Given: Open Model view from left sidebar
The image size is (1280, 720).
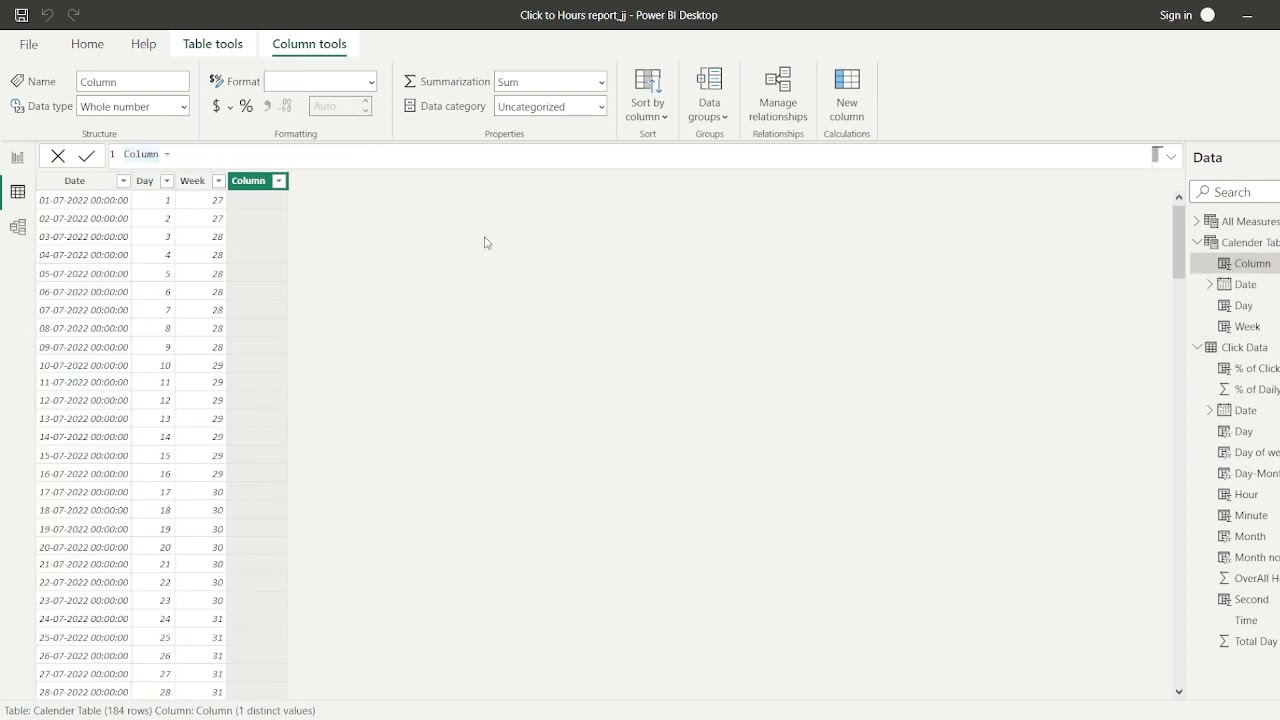Looking at the screenshot, I should [17, 227].
